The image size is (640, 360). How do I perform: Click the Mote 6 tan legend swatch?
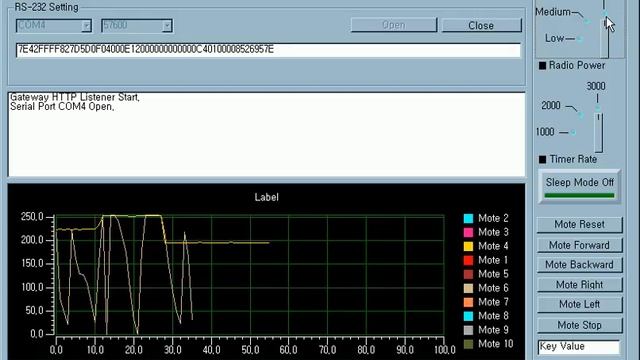tap(468, 288)
